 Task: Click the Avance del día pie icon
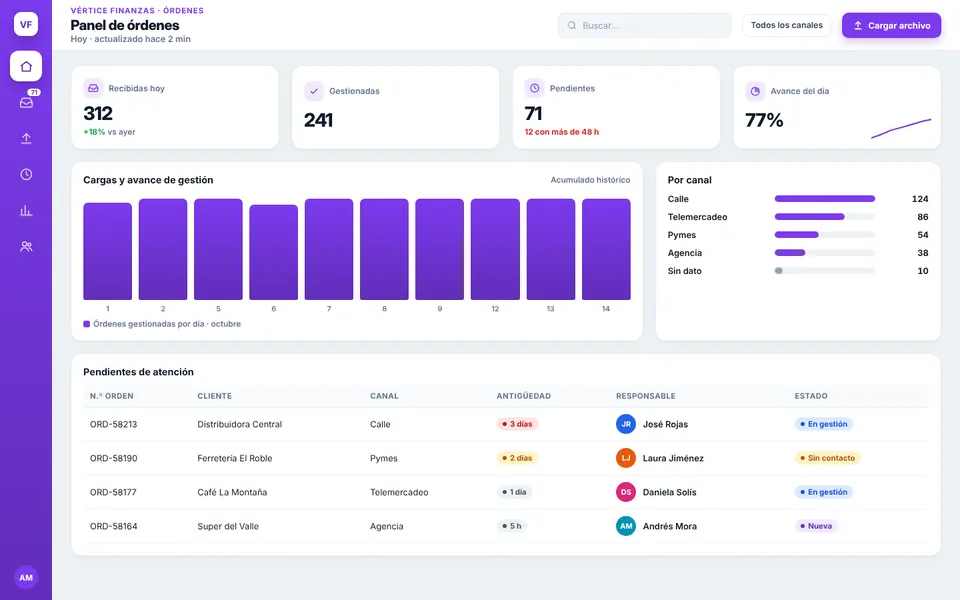pyautogui.click(x=755, y=91)
